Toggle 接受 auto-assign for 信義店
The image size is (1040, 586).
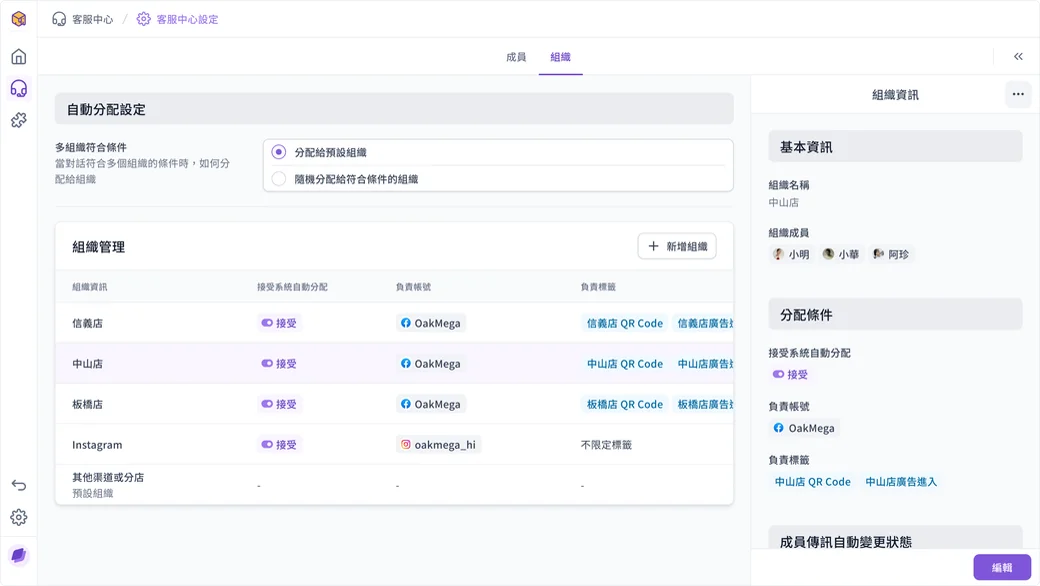(x=279, y=323)
